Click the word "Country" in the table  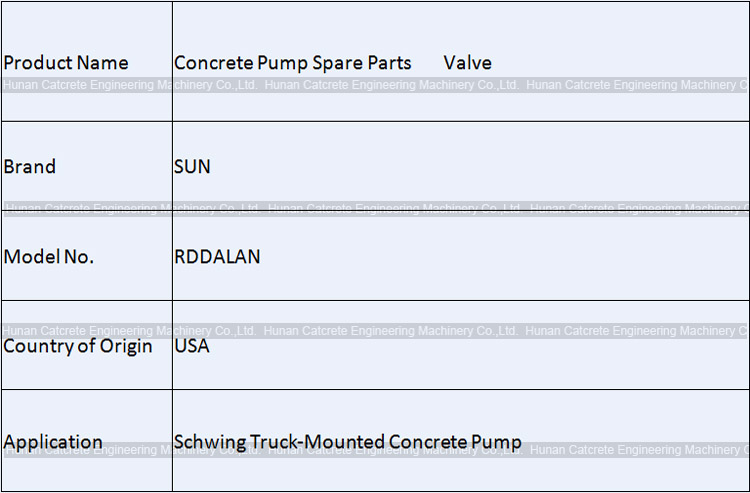37,347
